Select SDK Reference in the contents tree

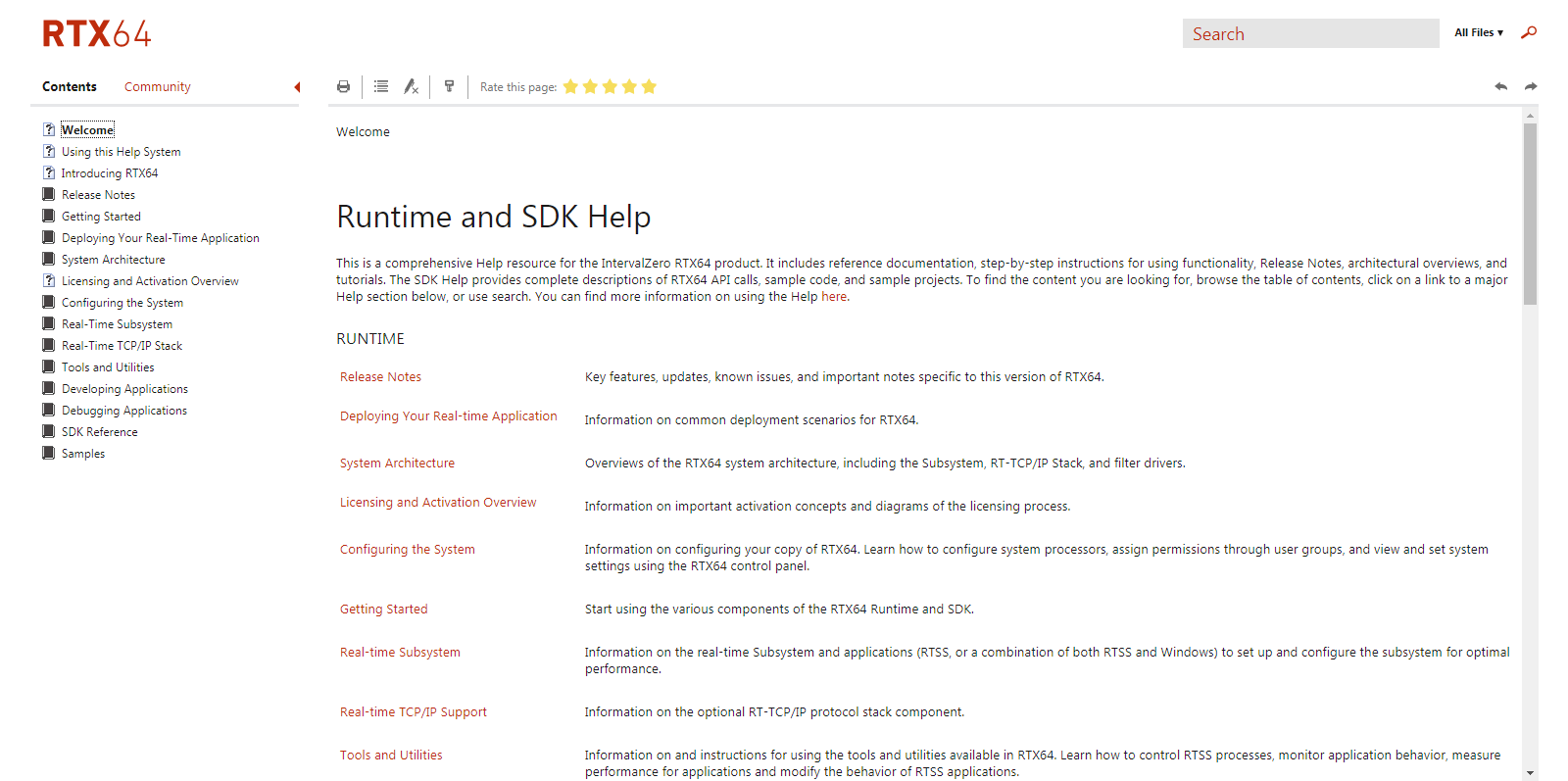pos(100,432)
